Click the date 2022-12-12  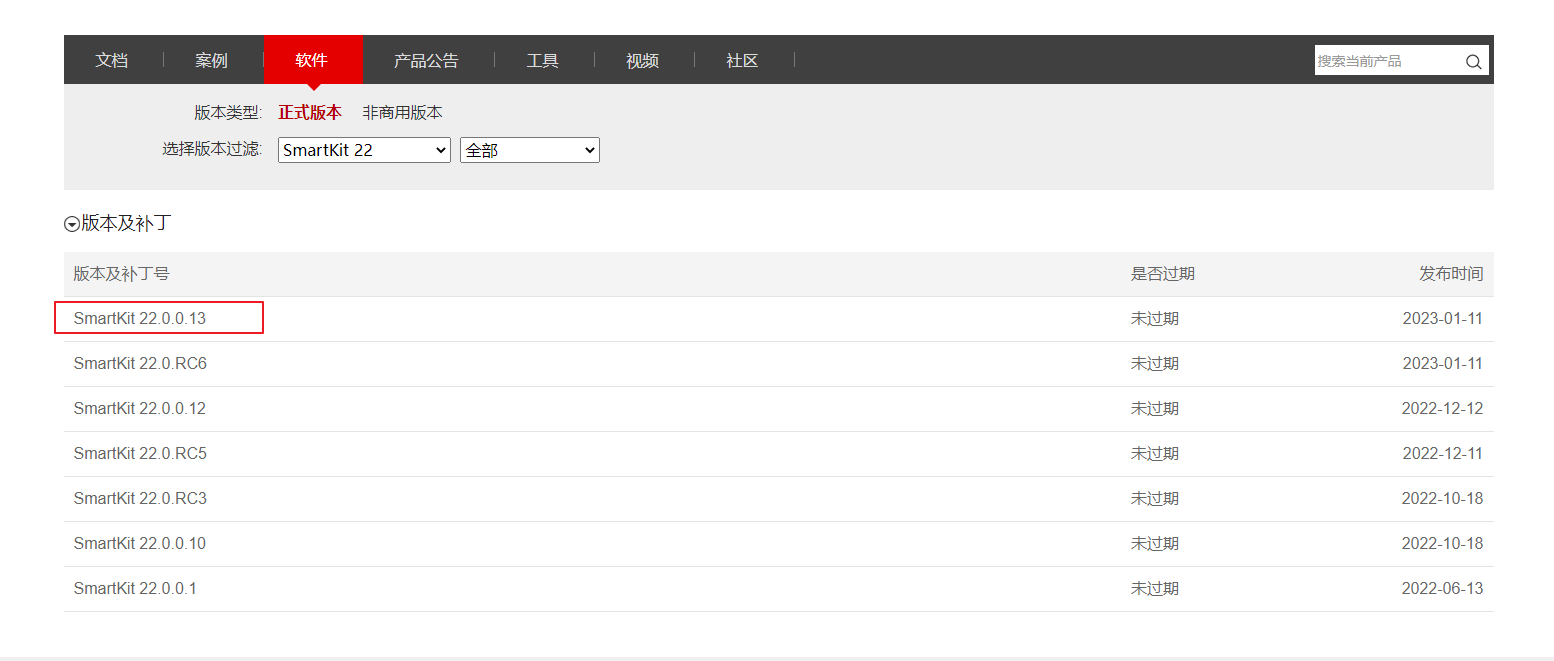click(x=1443, y=409)
